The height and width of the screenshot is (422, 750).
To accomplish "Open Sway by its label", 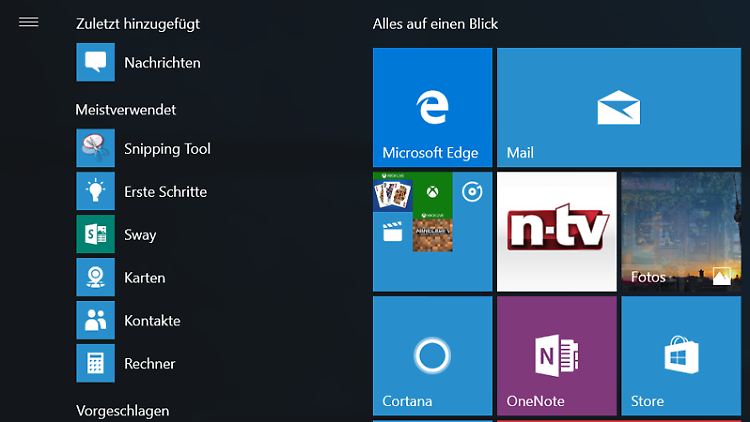I will [140, 235].
